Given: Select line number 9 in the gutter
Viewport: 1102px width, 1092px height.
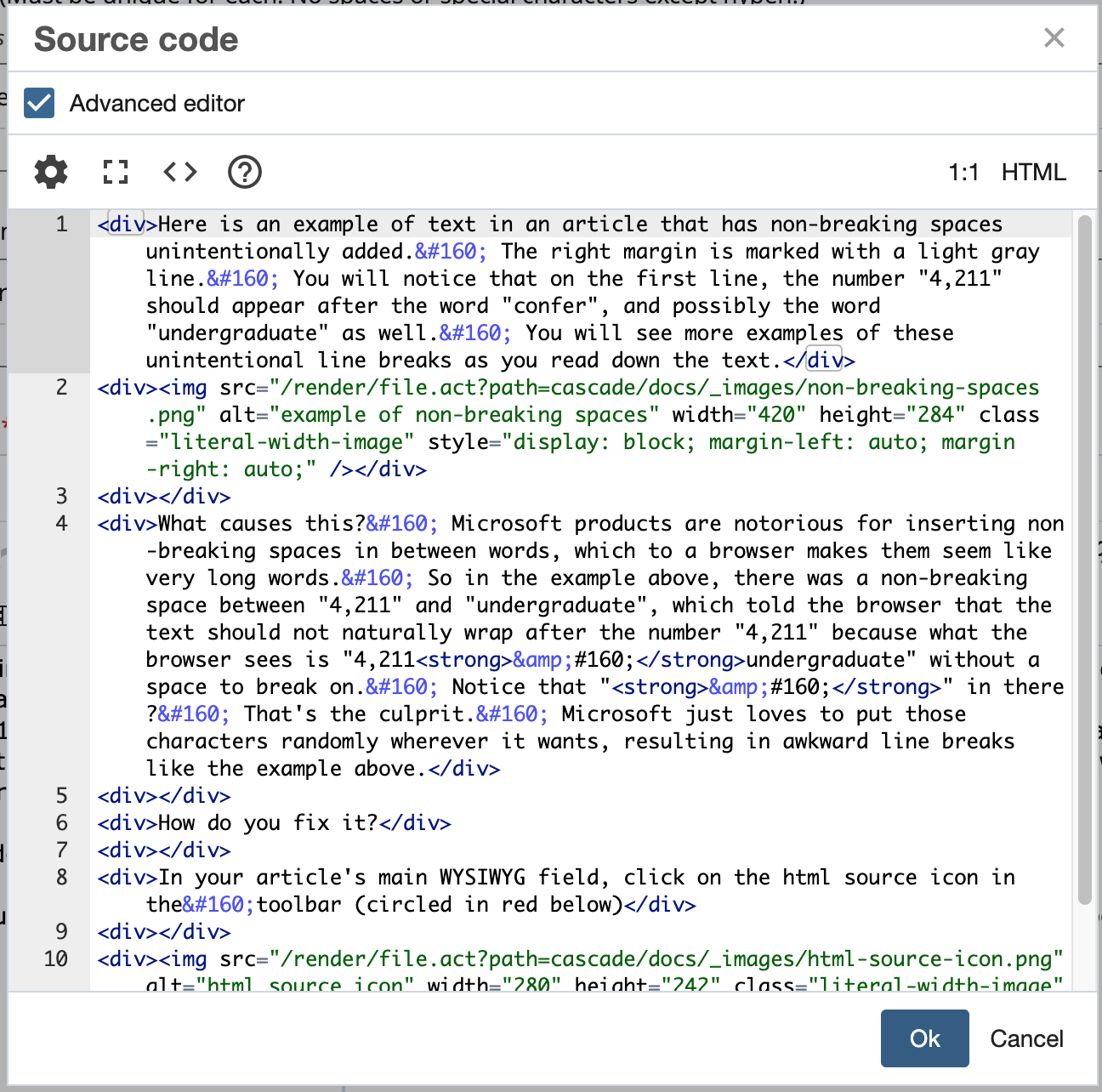Looking at the screenshot, I should point(61,931).
